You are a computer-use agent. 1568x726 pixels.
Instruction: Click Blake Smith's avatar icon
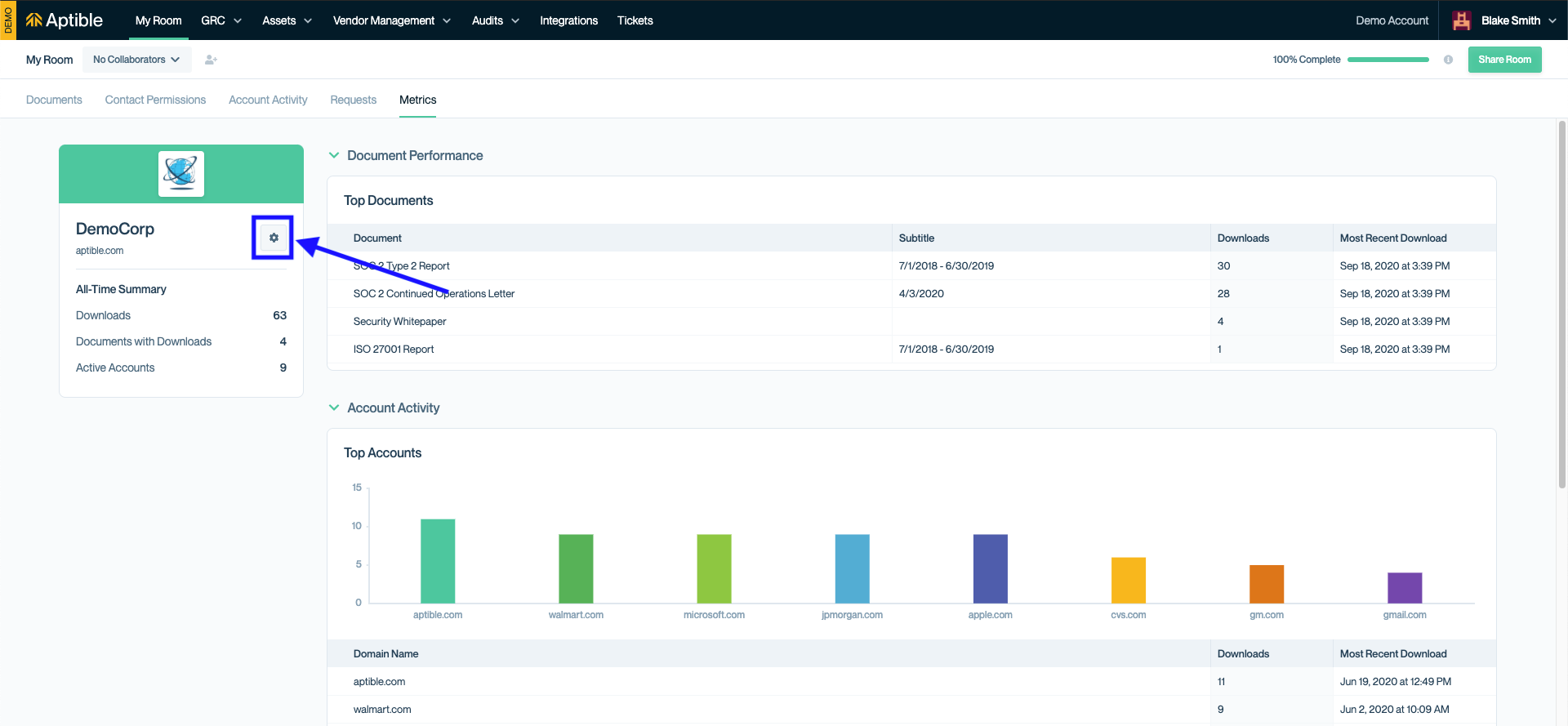[1462, 20]
